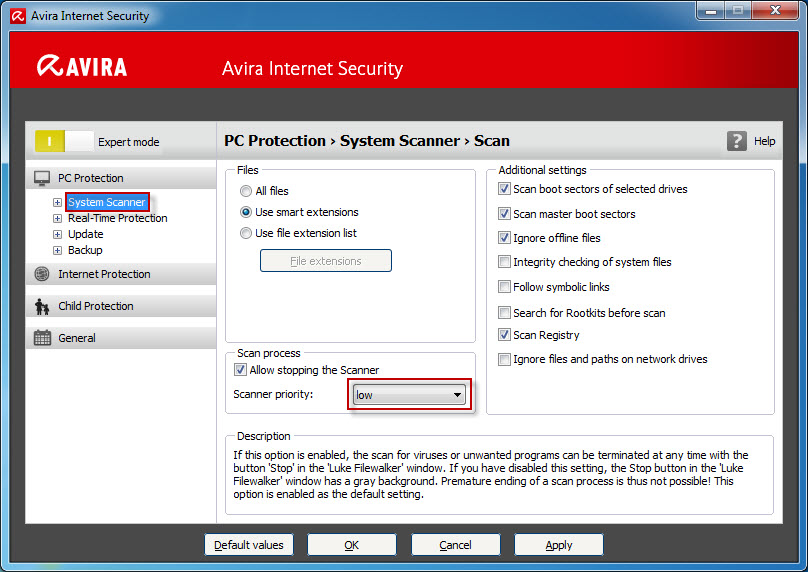Select Real-Time Protection in the tree

117,218
